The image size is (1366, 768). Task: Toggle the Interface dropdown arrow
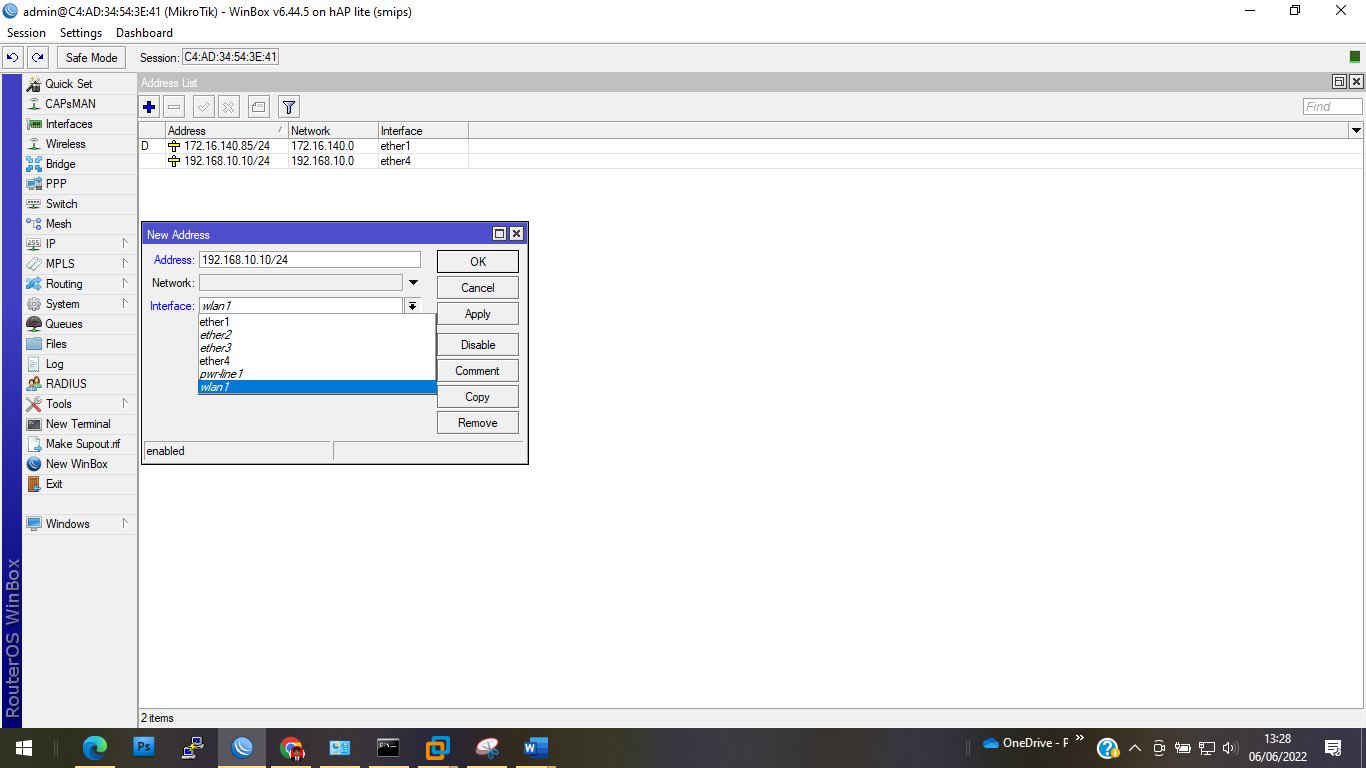pyautogui.click(x=412, y=306)
